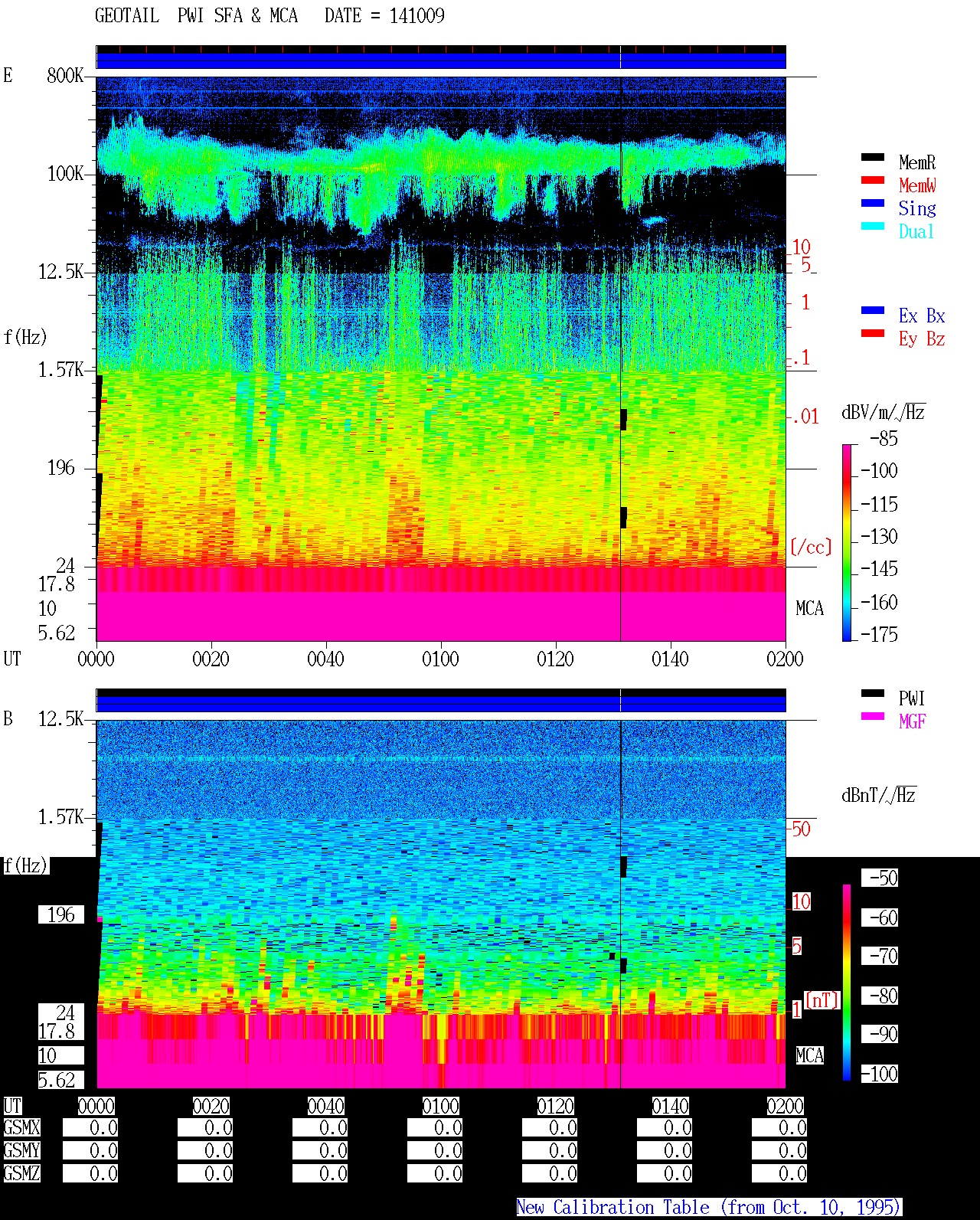Screen dimensions: 980x1220
Task: Click the 'dBnT/√Hz' unit label
Action: tap(879, 795)
